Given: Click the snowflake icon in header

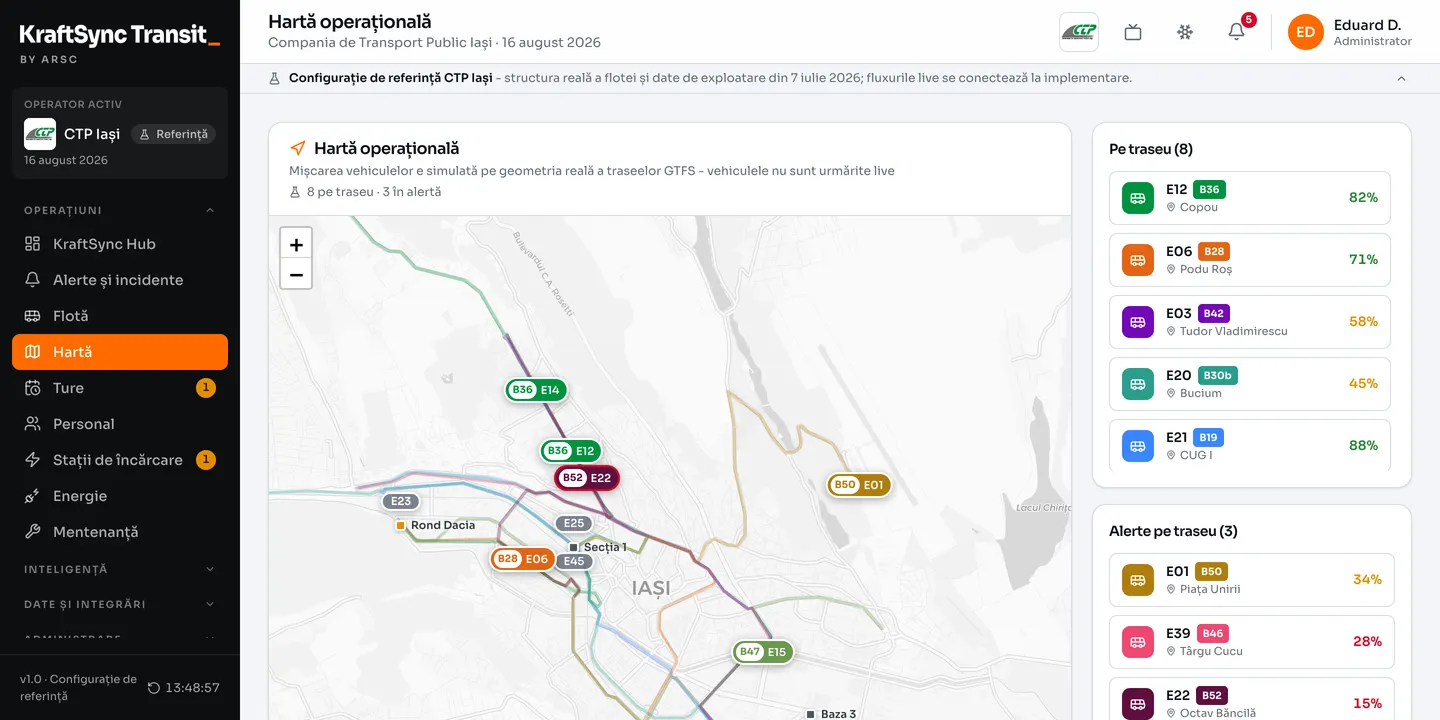Looking at the screenshot, I should tap(1185, 32).
